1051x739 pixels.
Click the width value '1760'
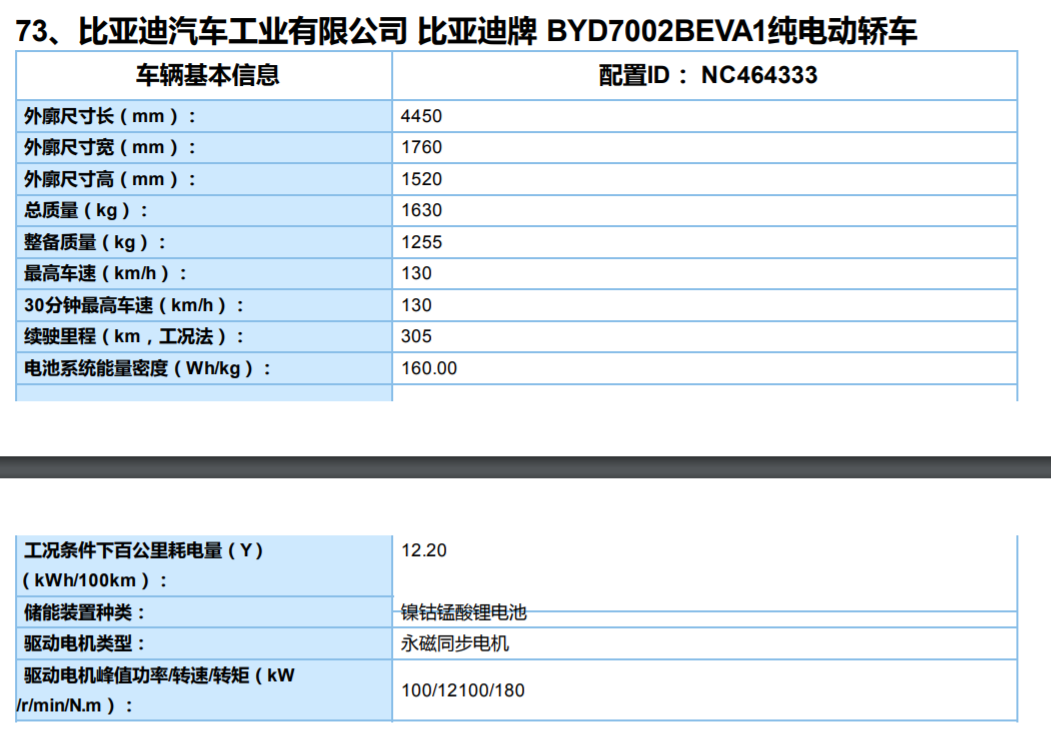(x=422, y=147)
